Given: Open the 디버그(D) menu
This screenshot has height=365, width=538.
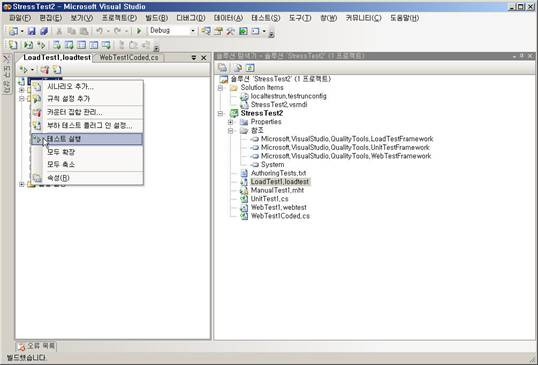Looking at the screenshot, I should (x=190, y=18).
